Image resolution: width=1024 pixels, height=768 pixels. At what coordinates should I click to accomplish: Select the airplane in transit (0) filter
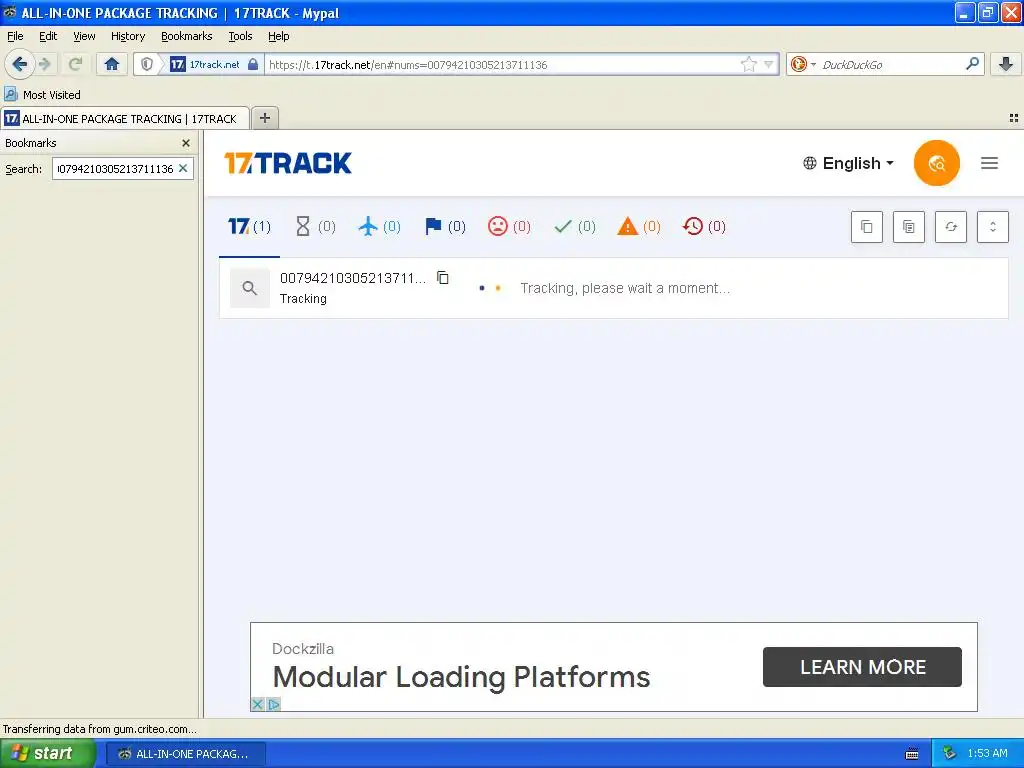(379, 227)
